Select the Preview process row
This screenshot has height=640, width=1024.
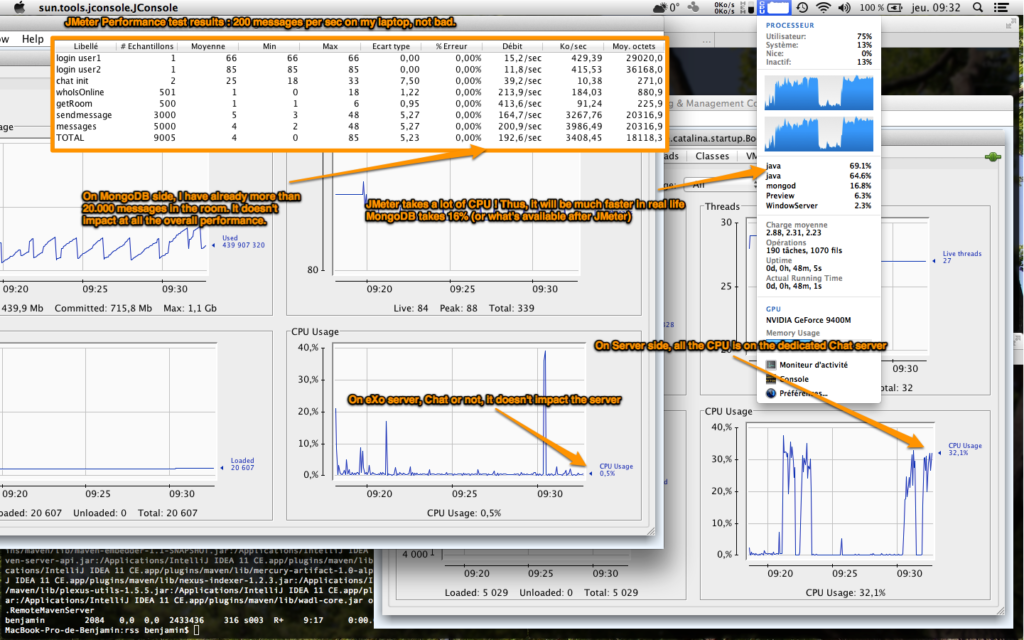click(x=818, y=195)
